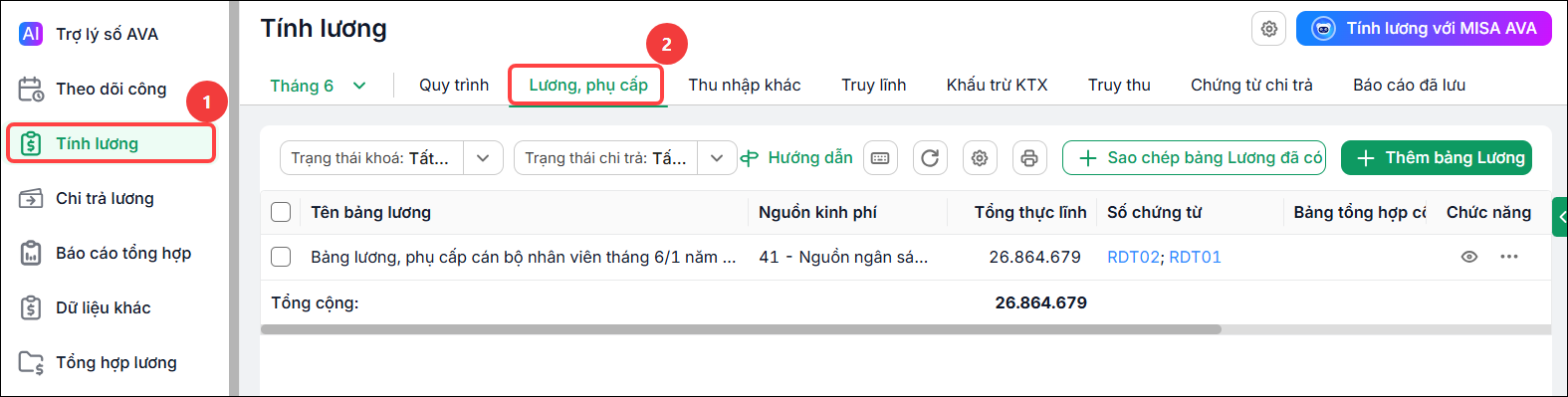Click the Dữ liệu khác document icon
The height and width of the screenshot is (397, 1568).
click(x=31, y=307)
